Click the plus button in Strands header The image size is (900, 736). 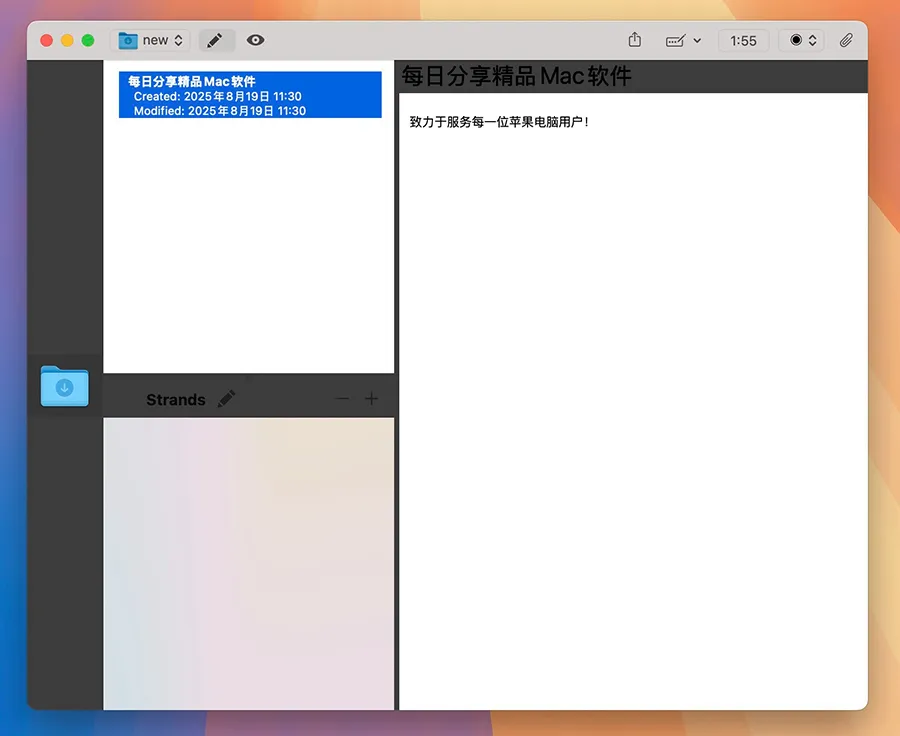click(x=372, y=399)
